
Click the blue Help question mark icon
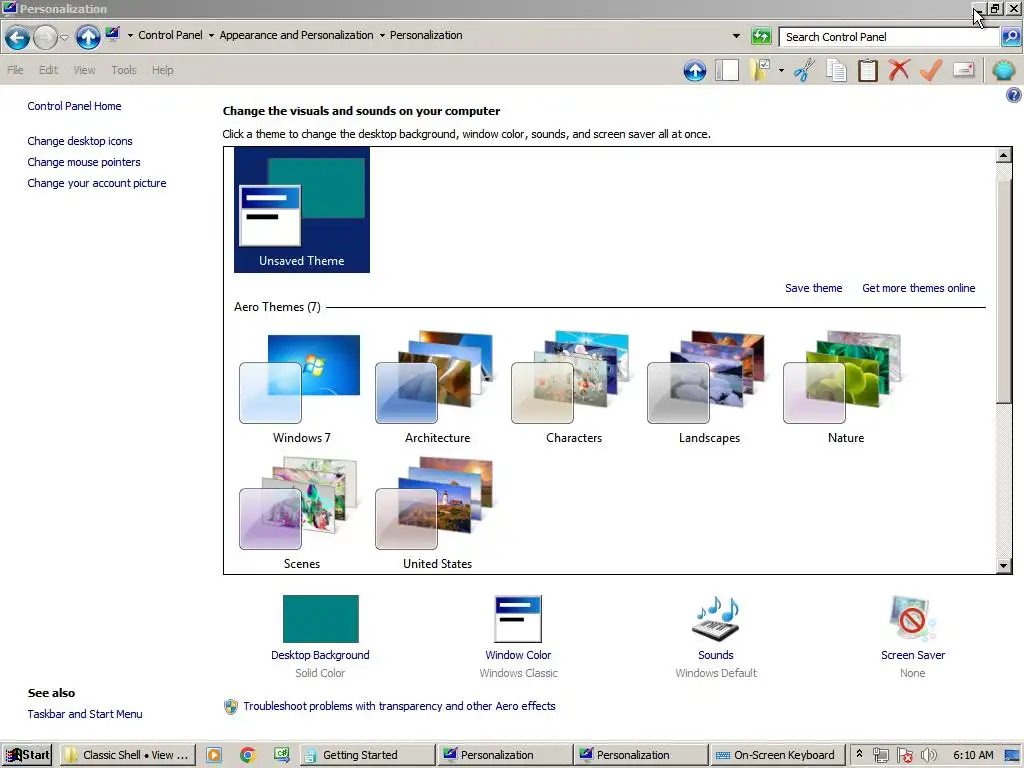click(x=1014, y=95)
